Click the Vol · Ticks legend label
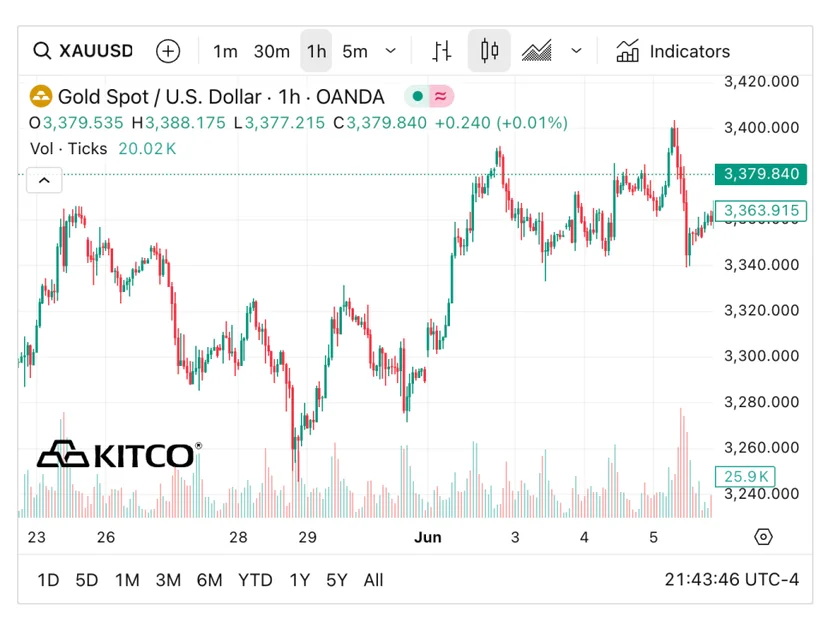 click(x=69, y=148)
